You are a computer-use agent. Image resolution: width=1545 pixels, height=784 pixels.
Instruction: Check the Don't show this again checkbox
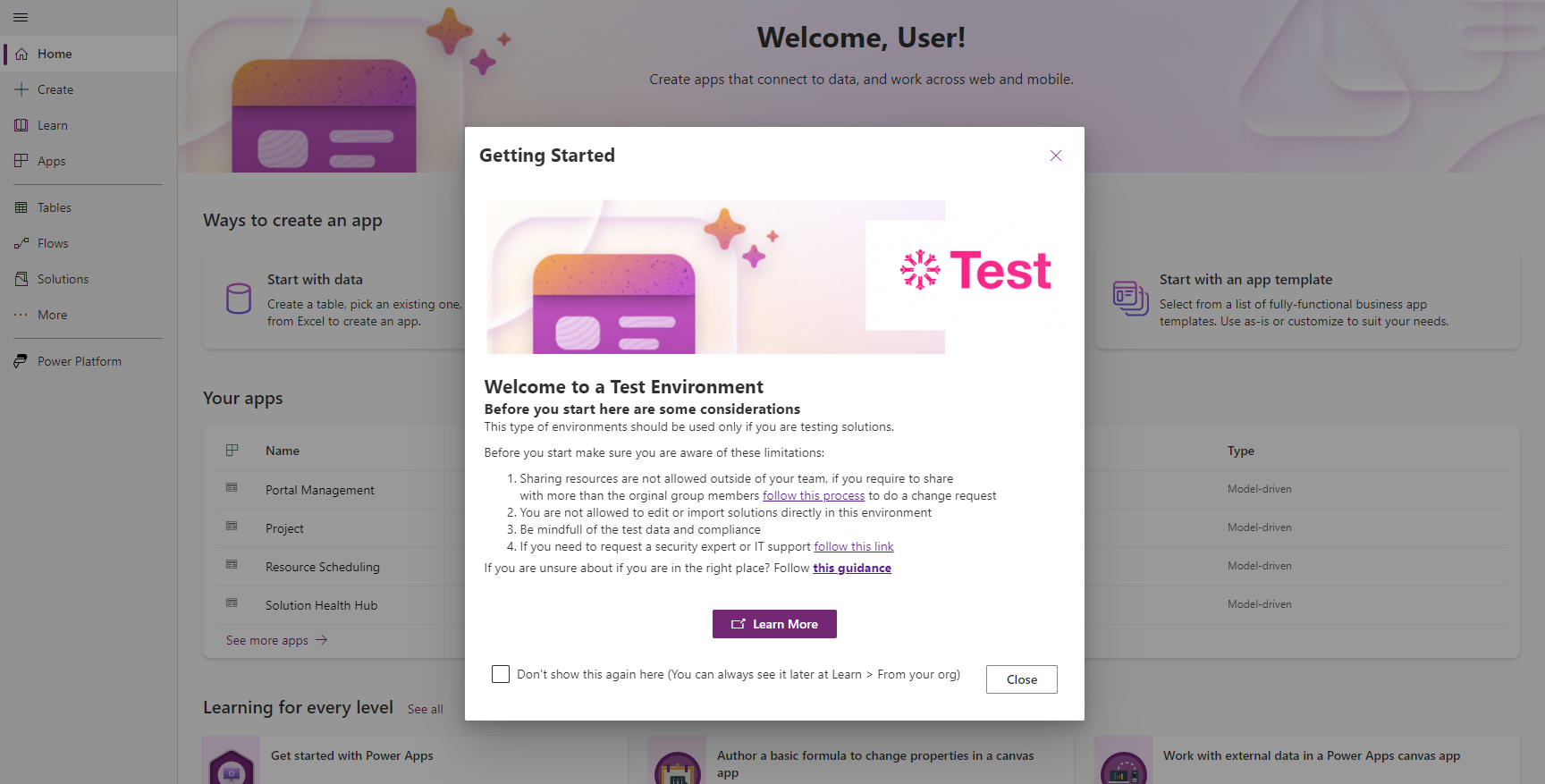pyautogui.click(x=501, y=674)
